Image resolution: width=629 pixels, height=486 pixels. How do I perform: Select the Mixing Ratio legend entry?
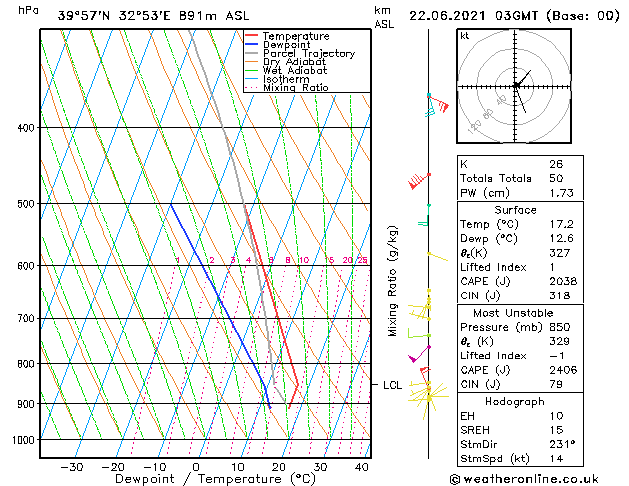[x=296, y=88]
